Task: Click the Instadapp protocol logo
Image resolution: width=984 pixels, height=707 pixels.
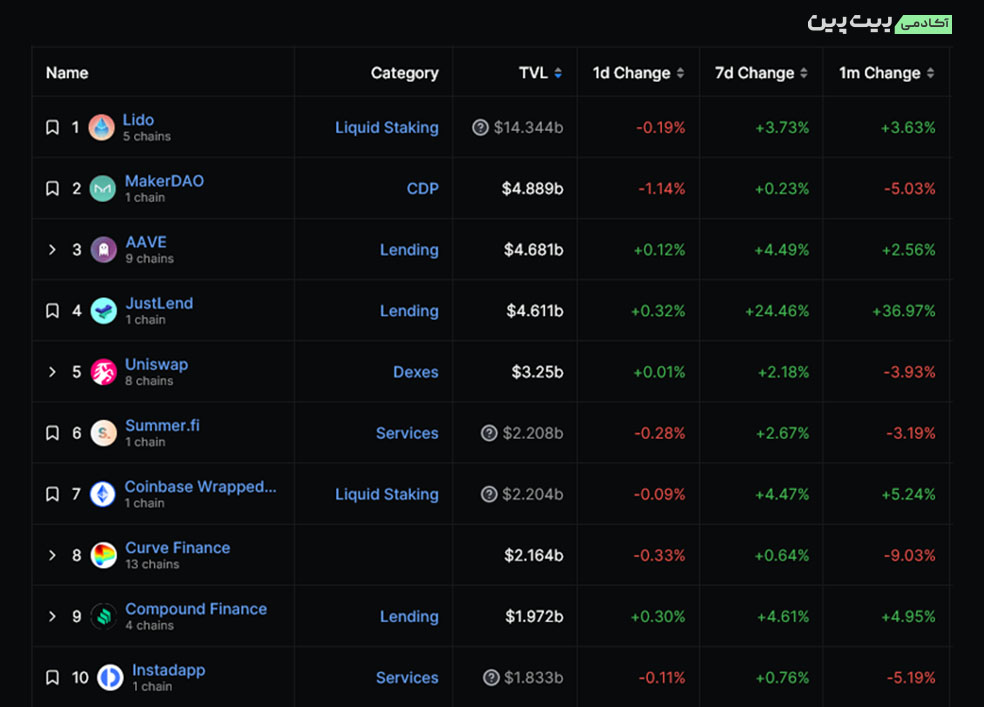Action: (x=110, y=678)
